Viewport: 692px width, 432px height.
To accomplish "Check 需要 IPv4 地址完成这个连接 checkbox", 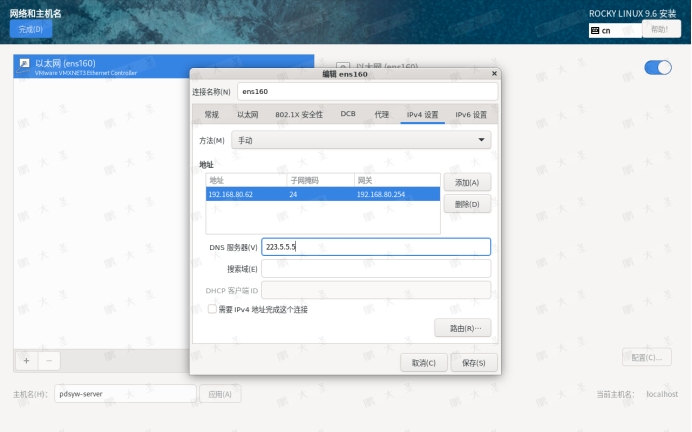I will point(212,309).
